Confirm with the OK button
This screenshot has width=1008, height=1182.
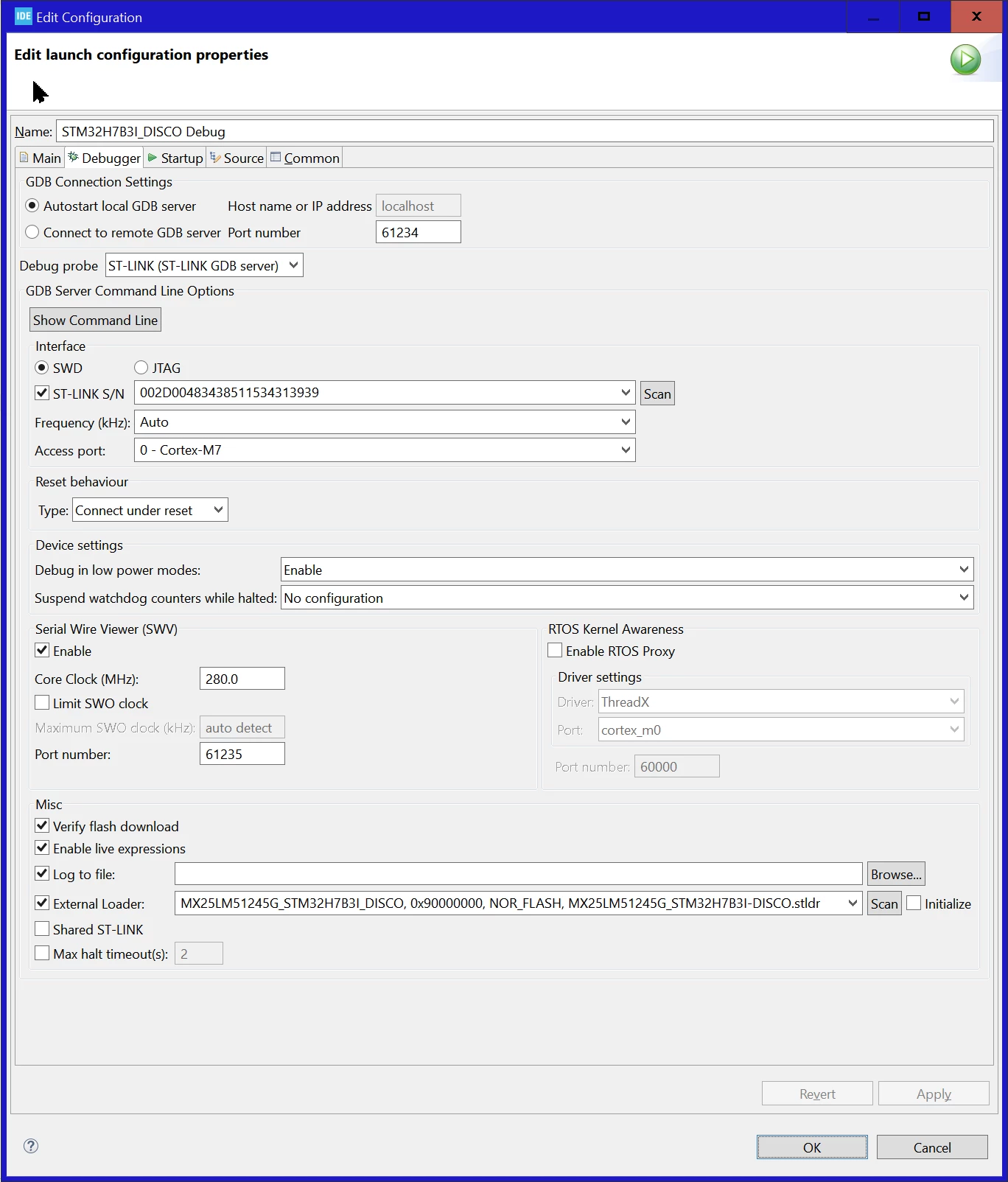click(x=812, y=1147)
